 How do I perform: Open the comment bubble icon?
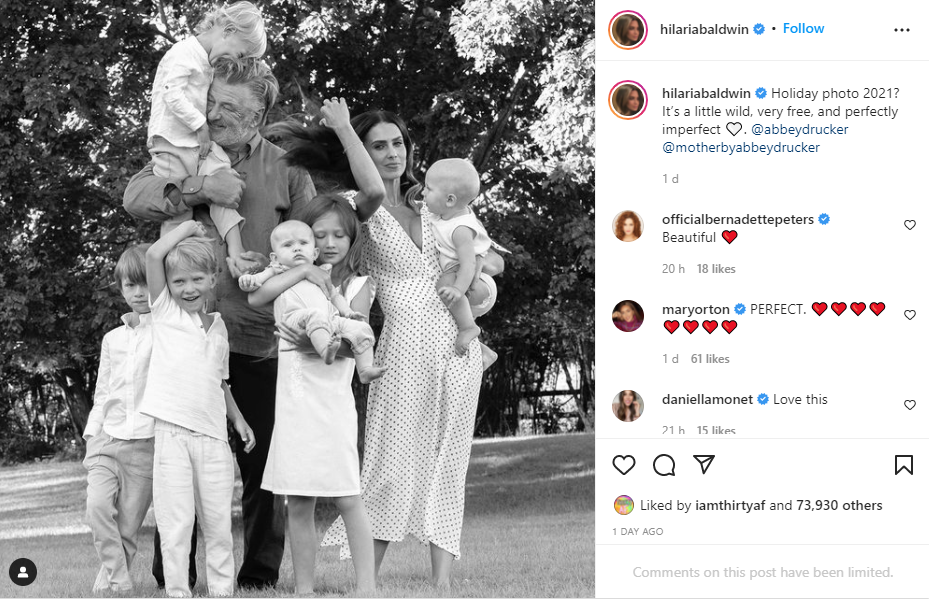664,465
